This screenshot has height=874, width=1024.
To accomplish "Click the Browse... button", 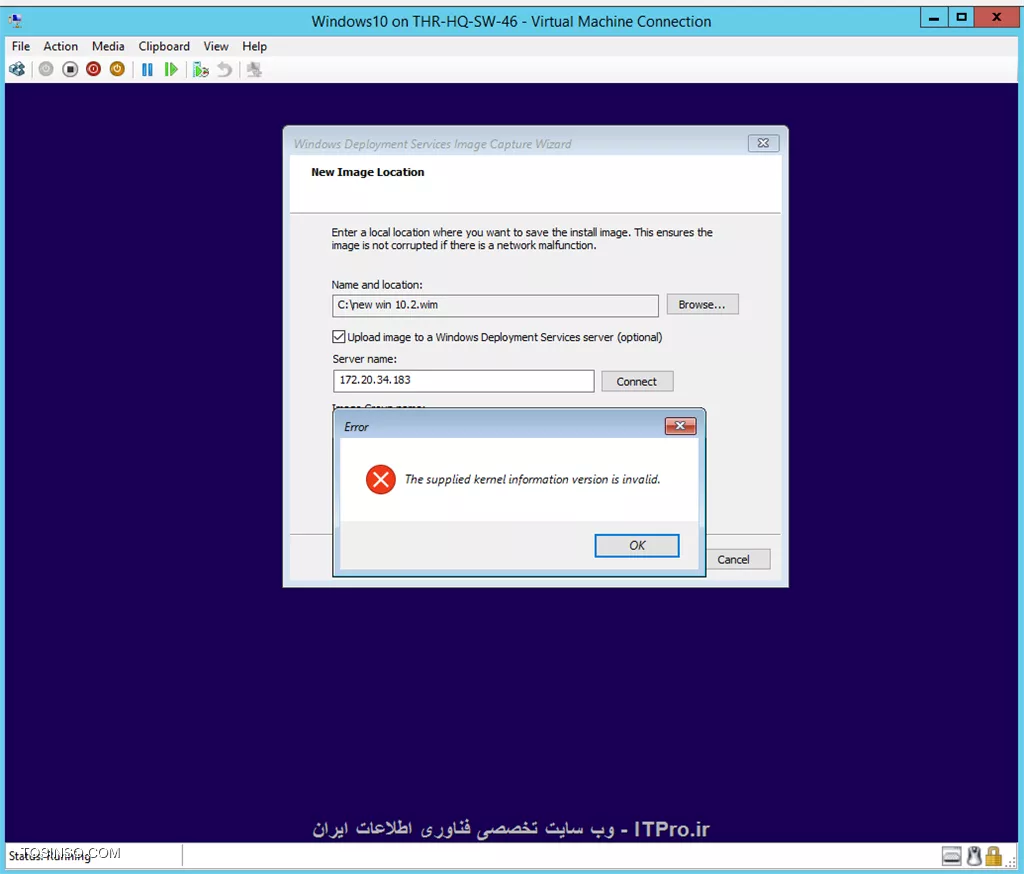I will [702, 304].
